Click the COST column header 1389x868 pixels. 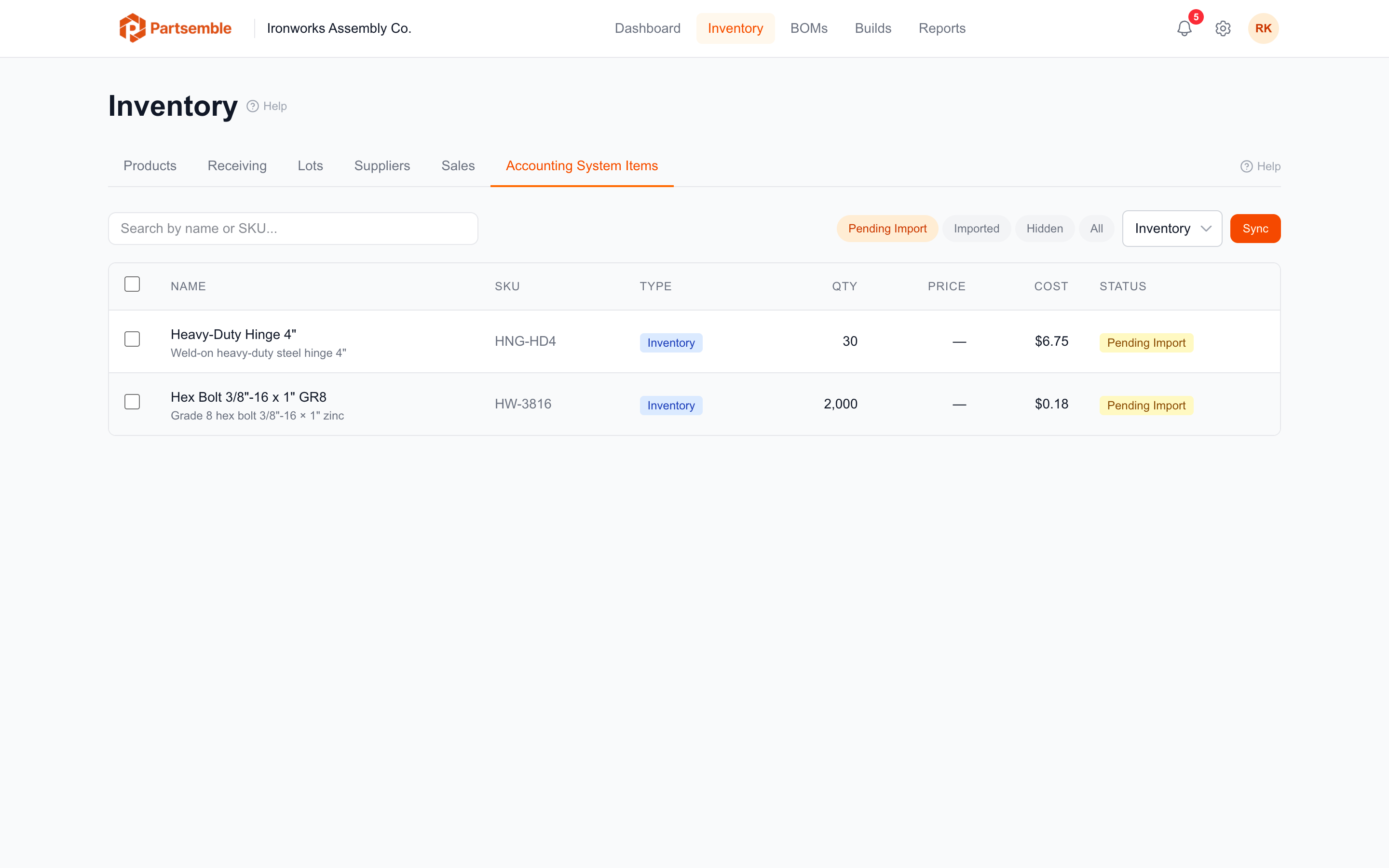(x=1051, y=286)
